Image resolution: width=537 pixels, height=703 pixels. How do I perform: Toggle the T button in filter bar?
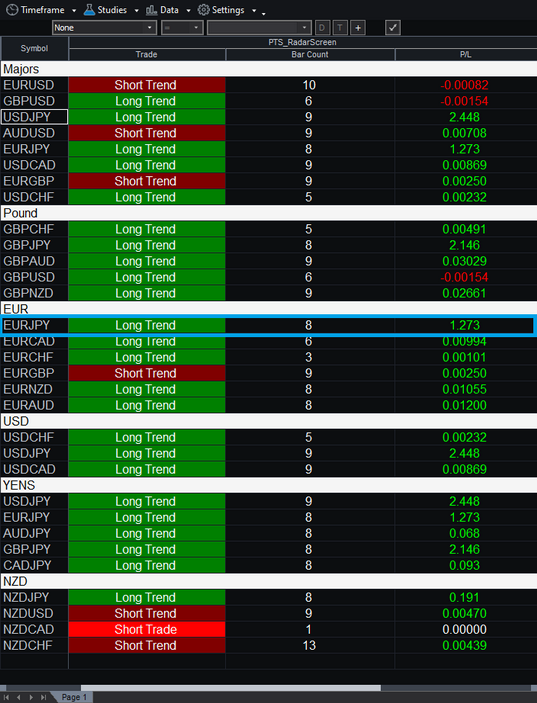[340, 28]
